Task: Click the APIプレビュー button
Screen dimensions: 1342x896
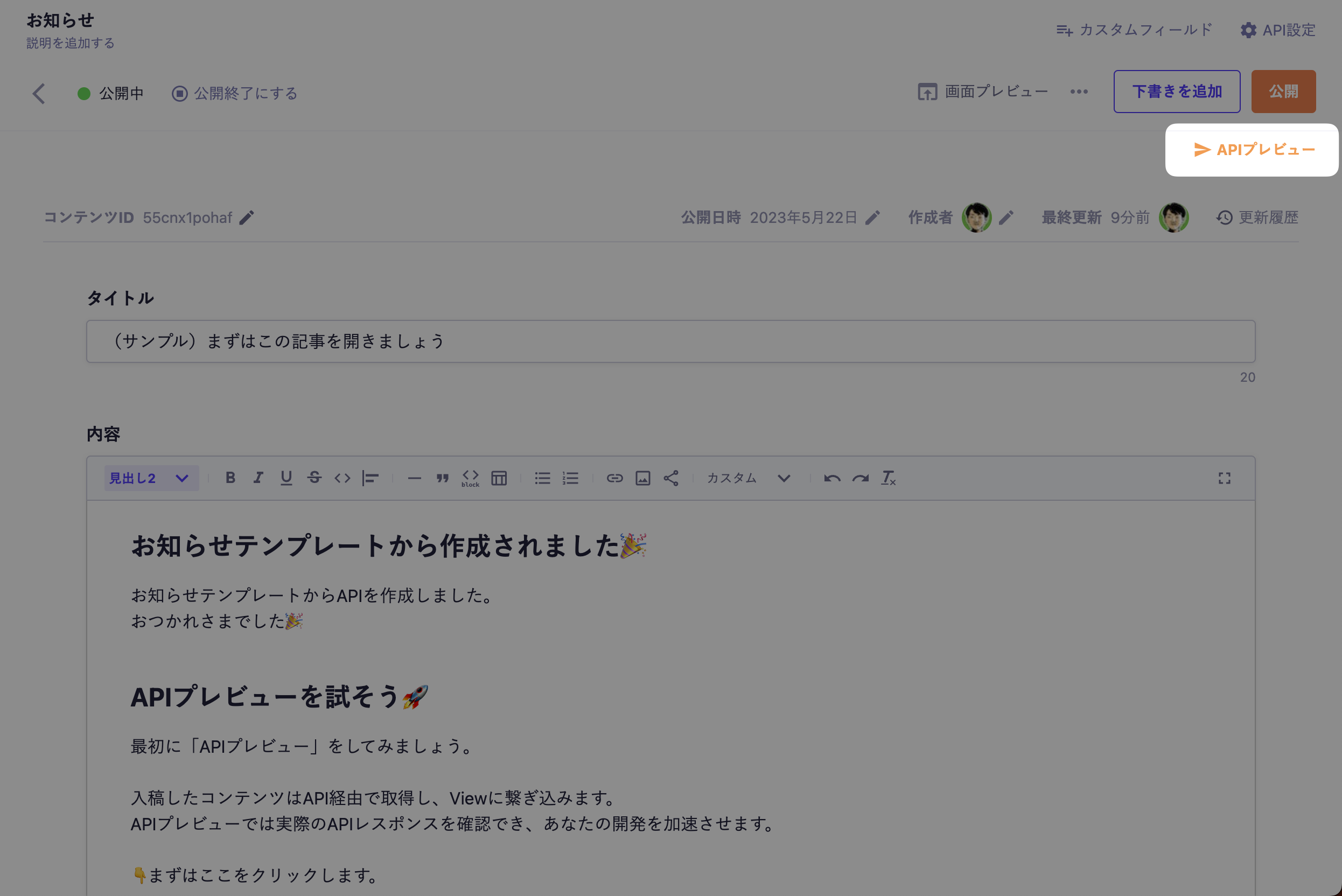Action: click(x=1252, y=150)
